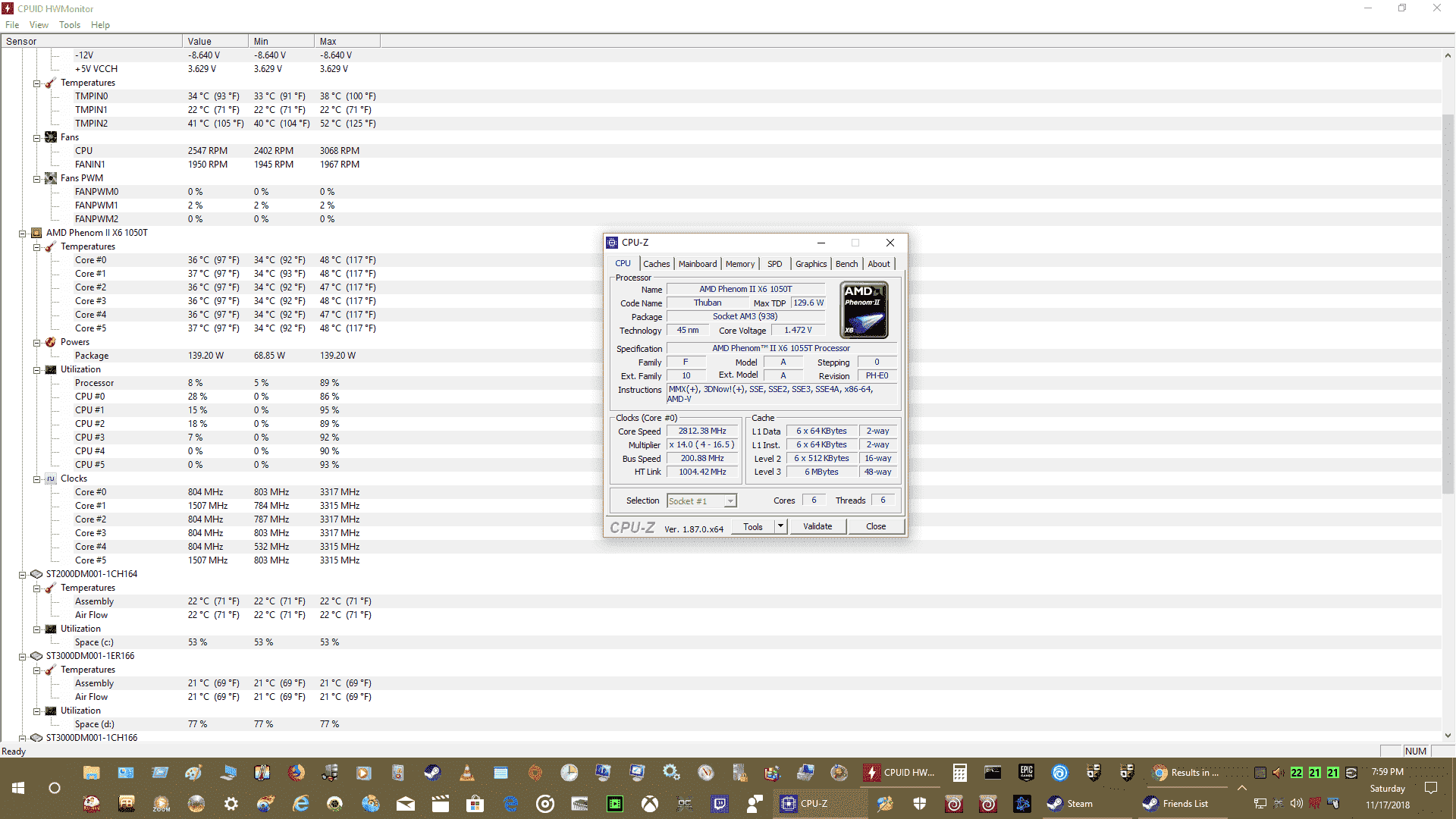Open Battle.net icon in taskbar

(1022, 804)
